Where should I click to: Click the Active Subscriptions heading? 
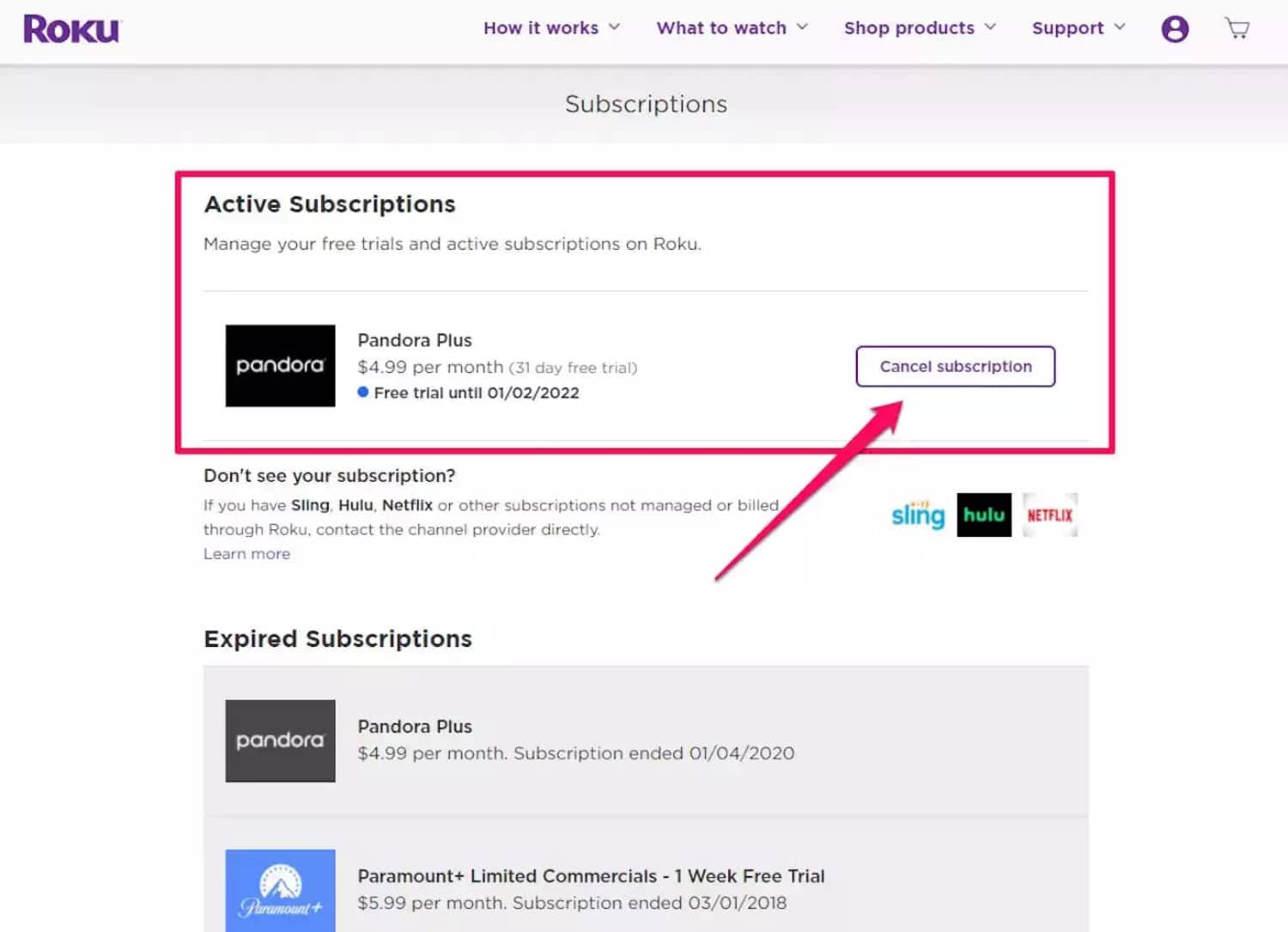click(330, 204)
